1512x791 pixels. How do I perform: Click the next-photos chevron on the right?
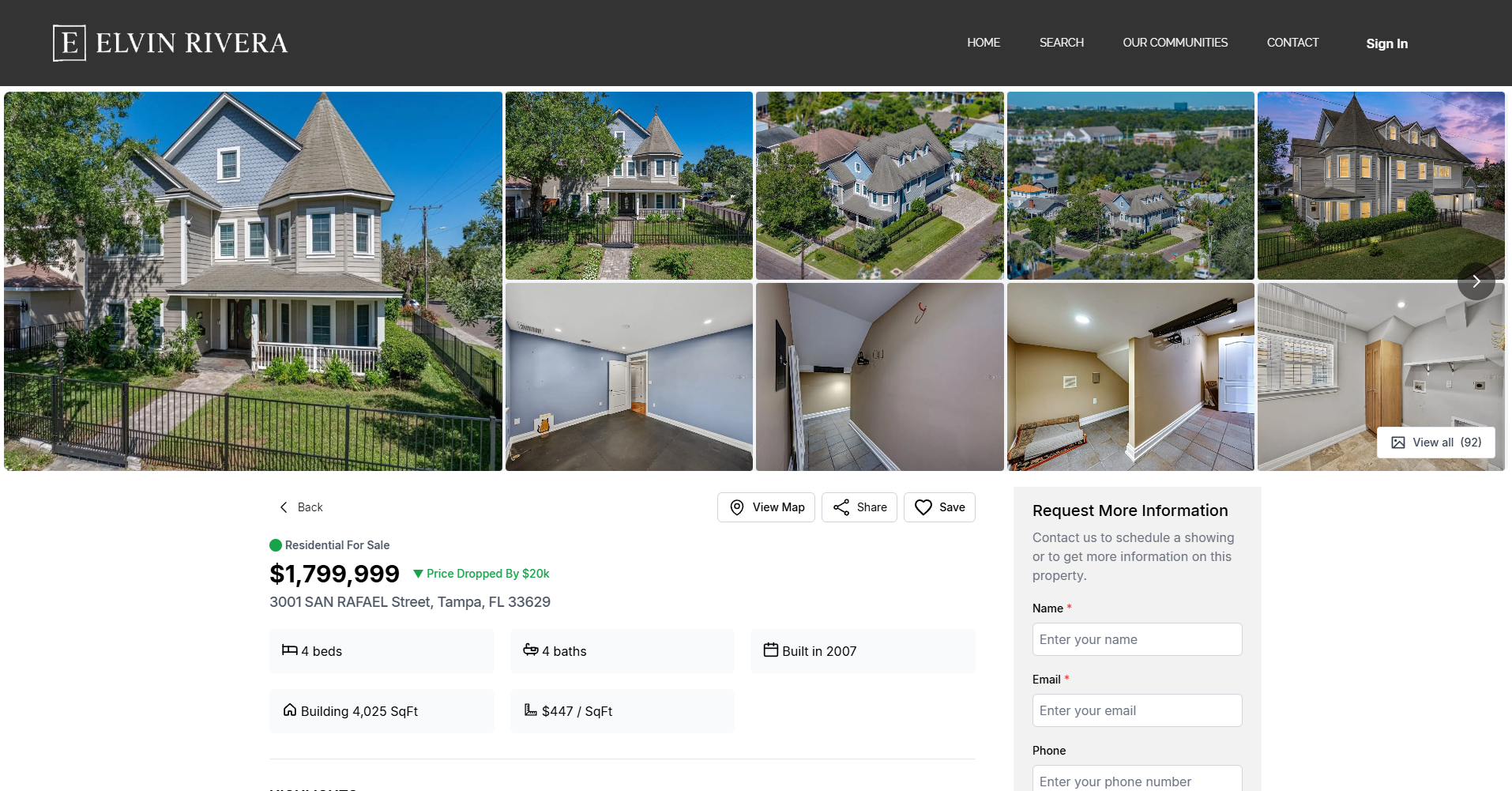click(1476, 281)
